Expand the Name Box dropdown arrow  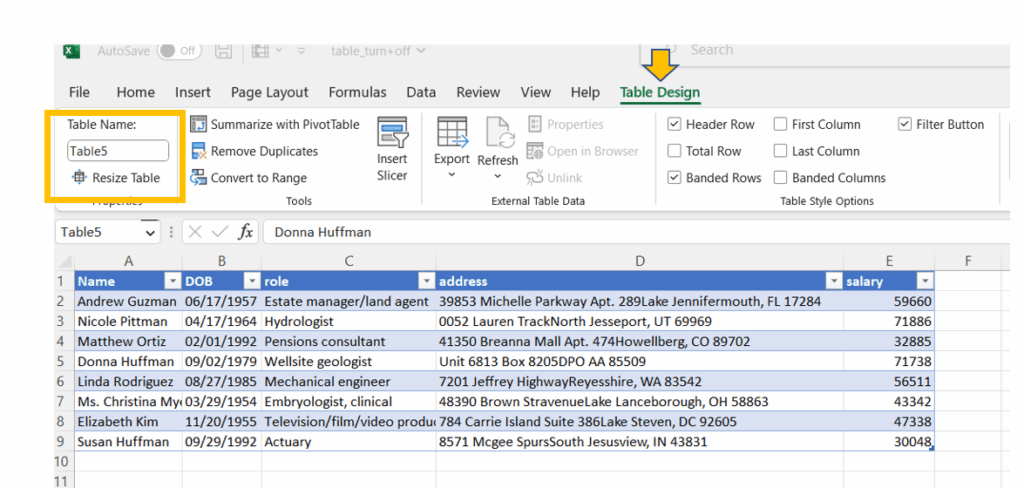click(x=151, y=232)
